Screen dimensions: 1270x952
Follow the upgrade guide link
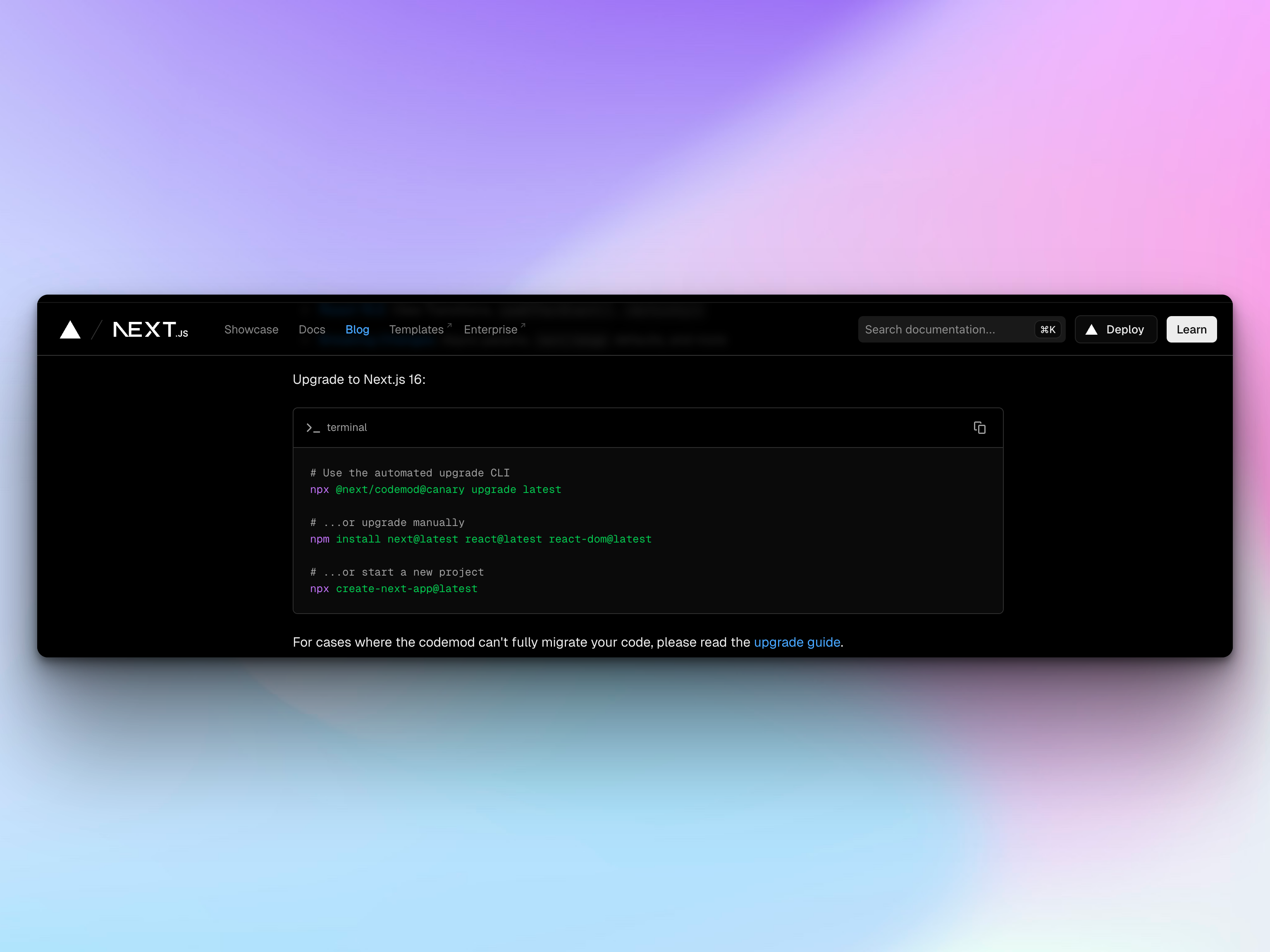coord(797,642)
